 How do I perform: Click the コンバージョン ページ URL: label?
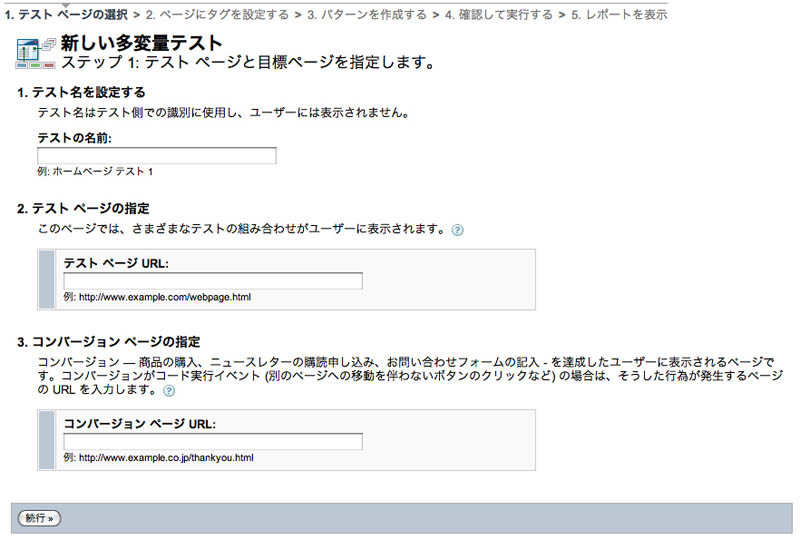click(x=140, y=423)
